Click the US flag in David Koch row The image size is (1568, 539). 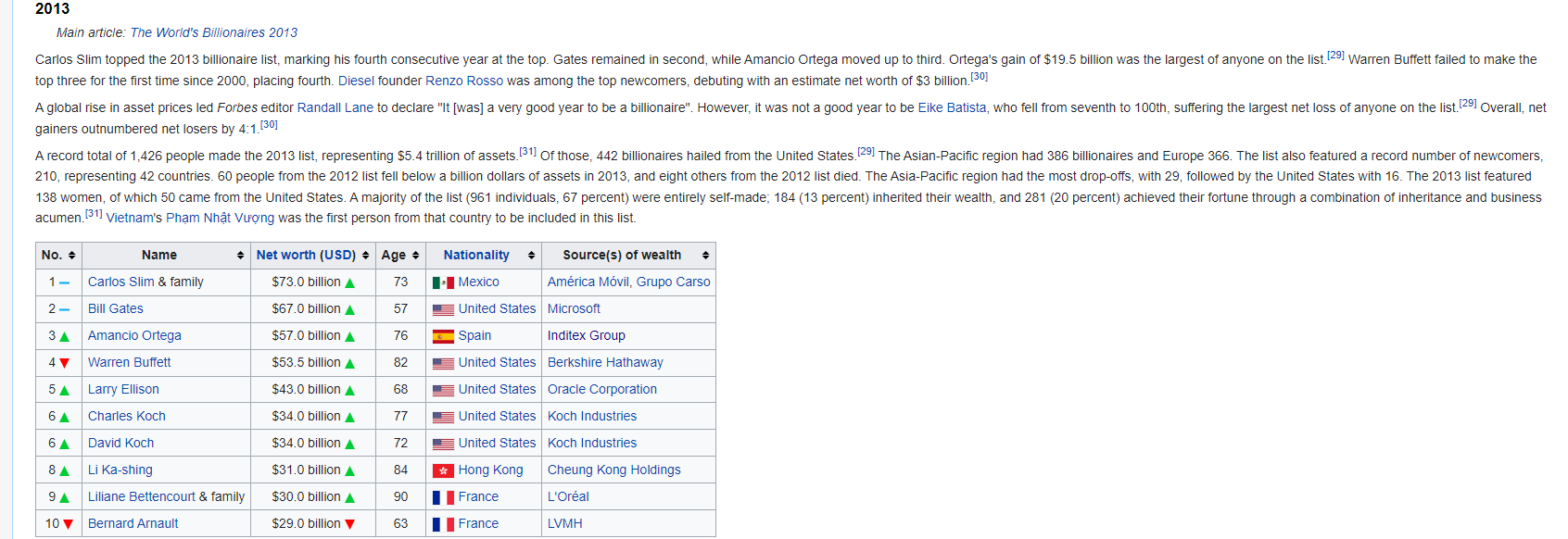click(443, 444)
